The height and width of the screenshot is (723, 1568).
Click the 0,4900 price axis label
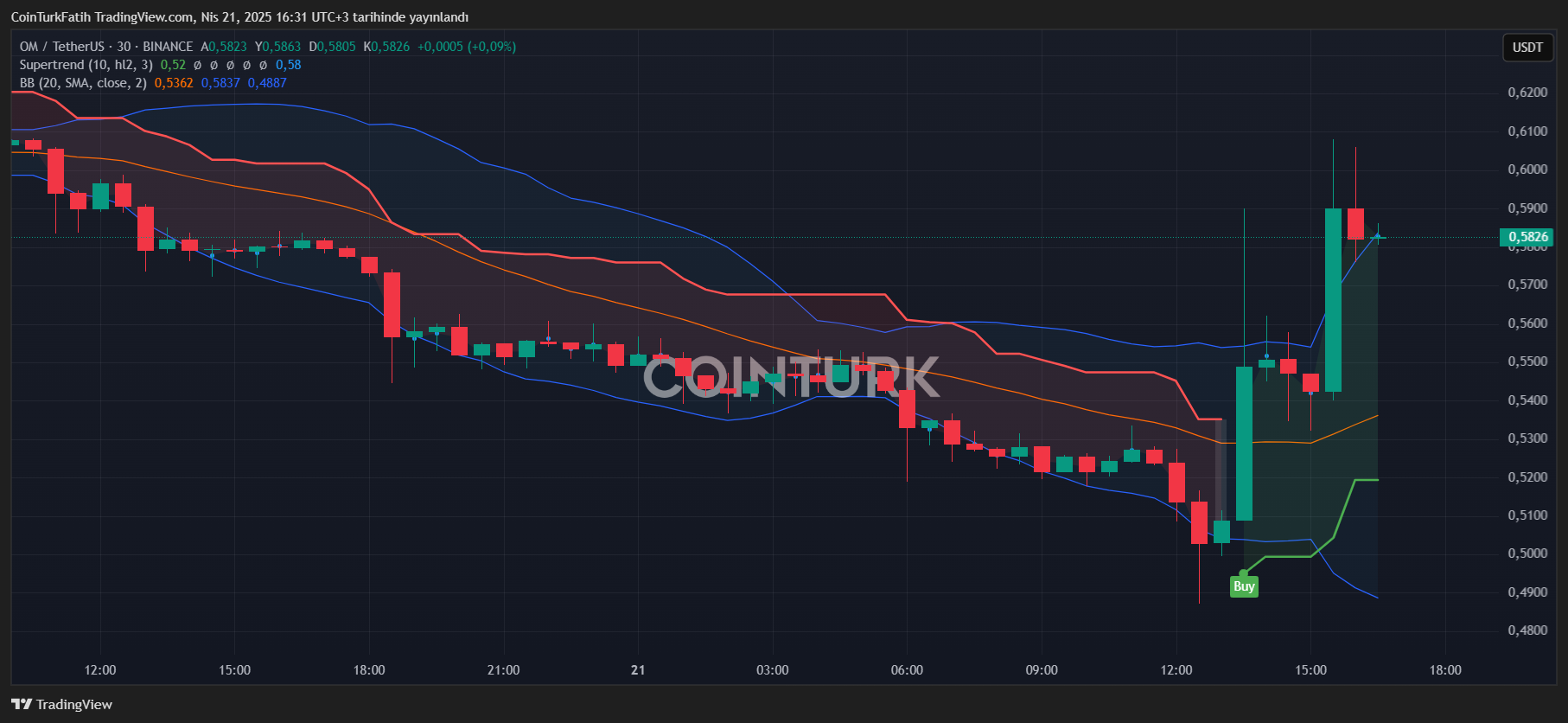click(x=1527, y=592)
